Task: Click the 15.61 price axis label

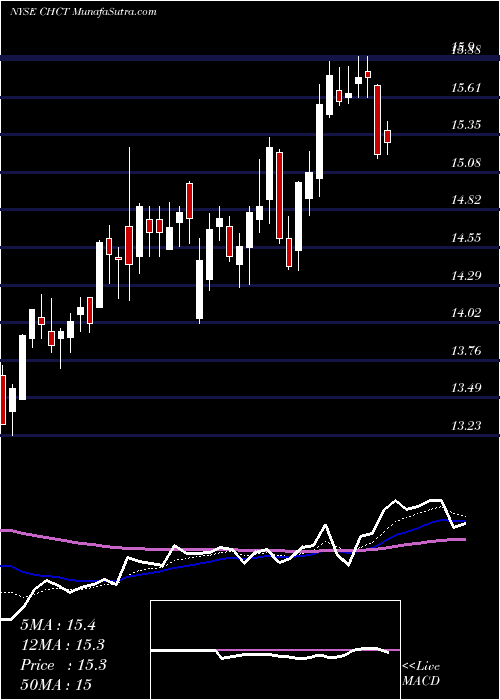Action: (466, 88)
